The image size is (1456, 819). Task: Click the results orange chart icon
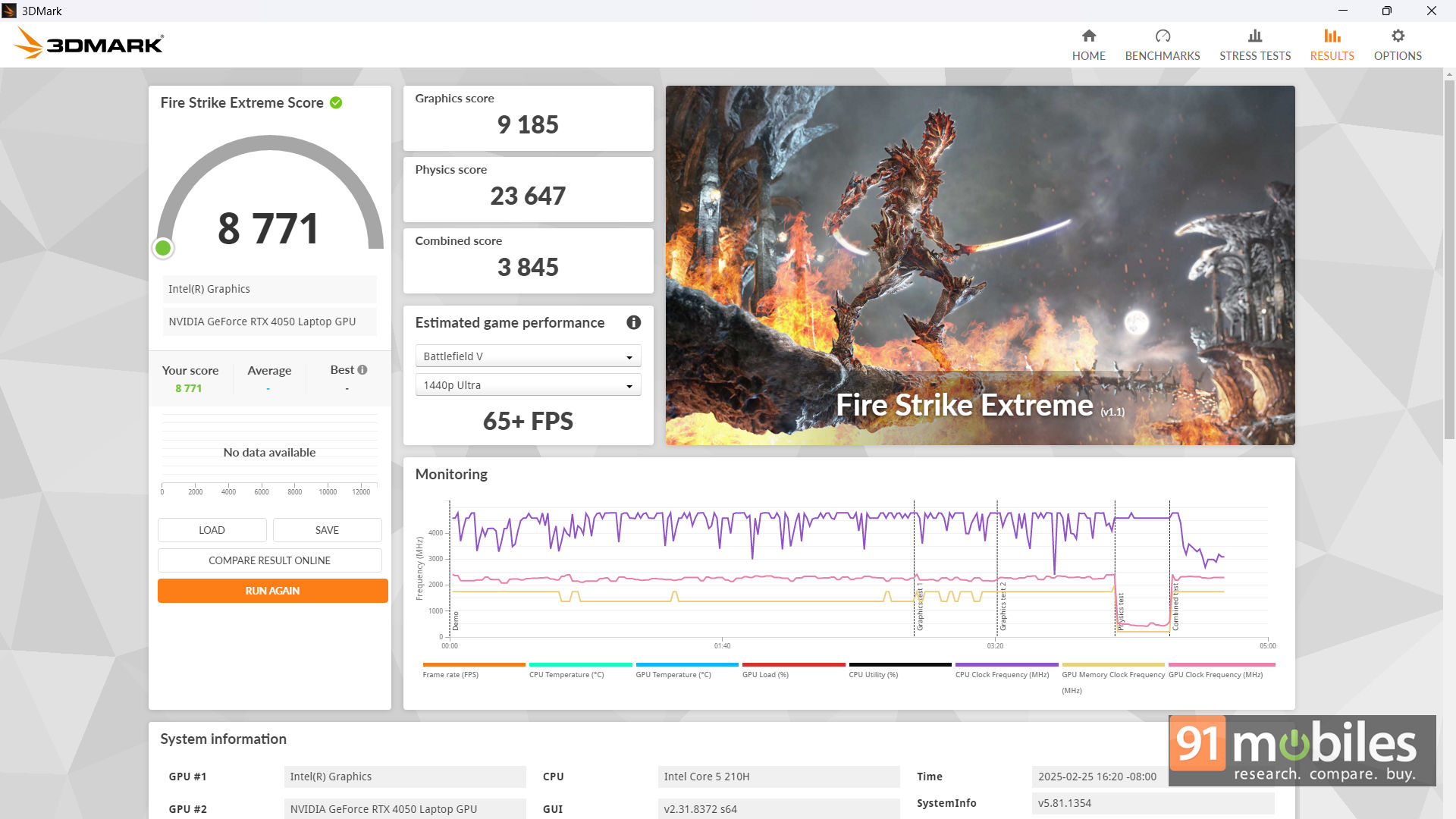[1332, 36]
